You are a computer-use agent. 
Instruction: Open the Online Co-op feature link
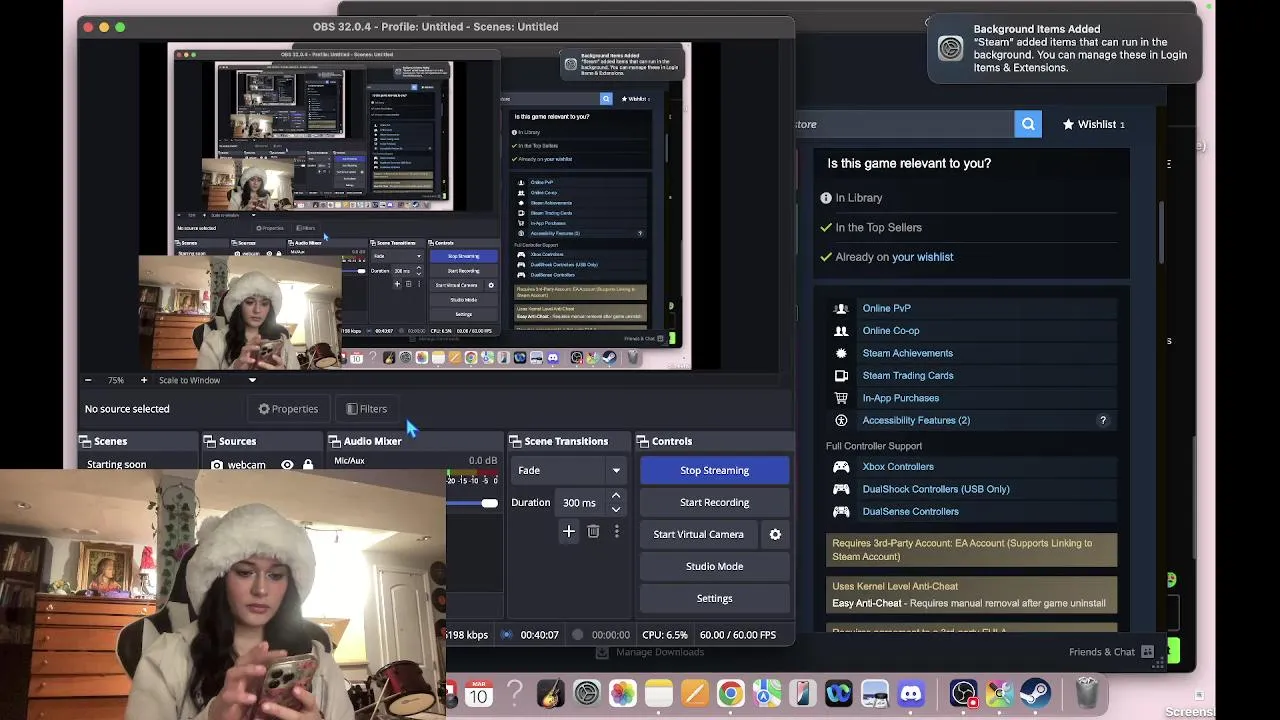(x=890, y=330)
